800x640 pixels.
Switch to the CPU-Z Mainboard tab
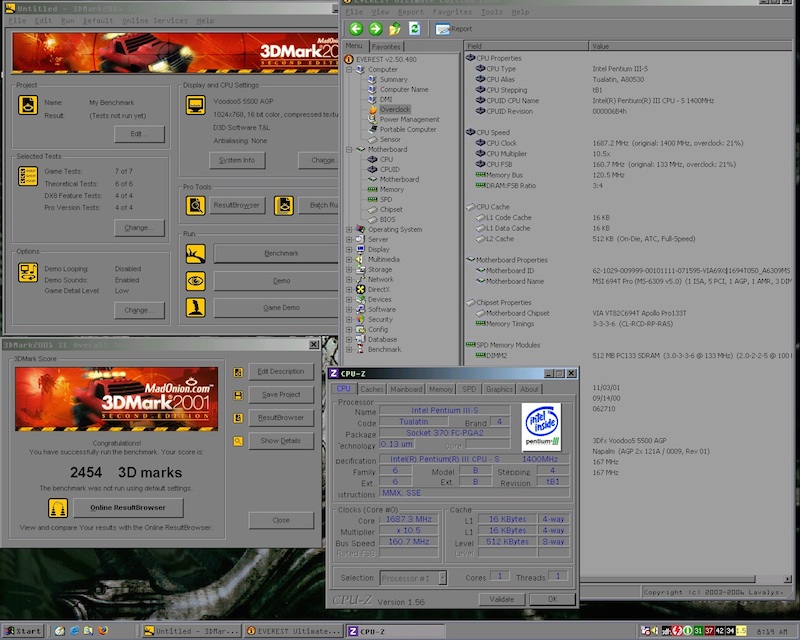coord(406,389)
